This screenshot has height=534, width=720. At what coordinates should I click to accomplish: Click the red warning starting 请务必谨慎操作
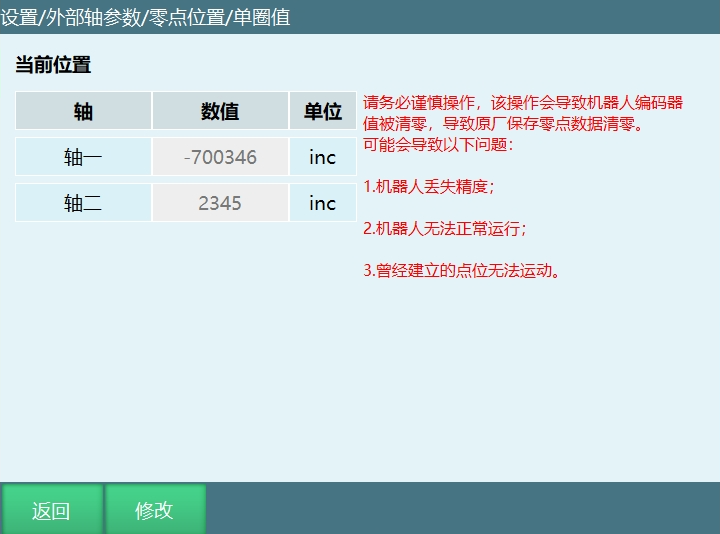(523, 113)
